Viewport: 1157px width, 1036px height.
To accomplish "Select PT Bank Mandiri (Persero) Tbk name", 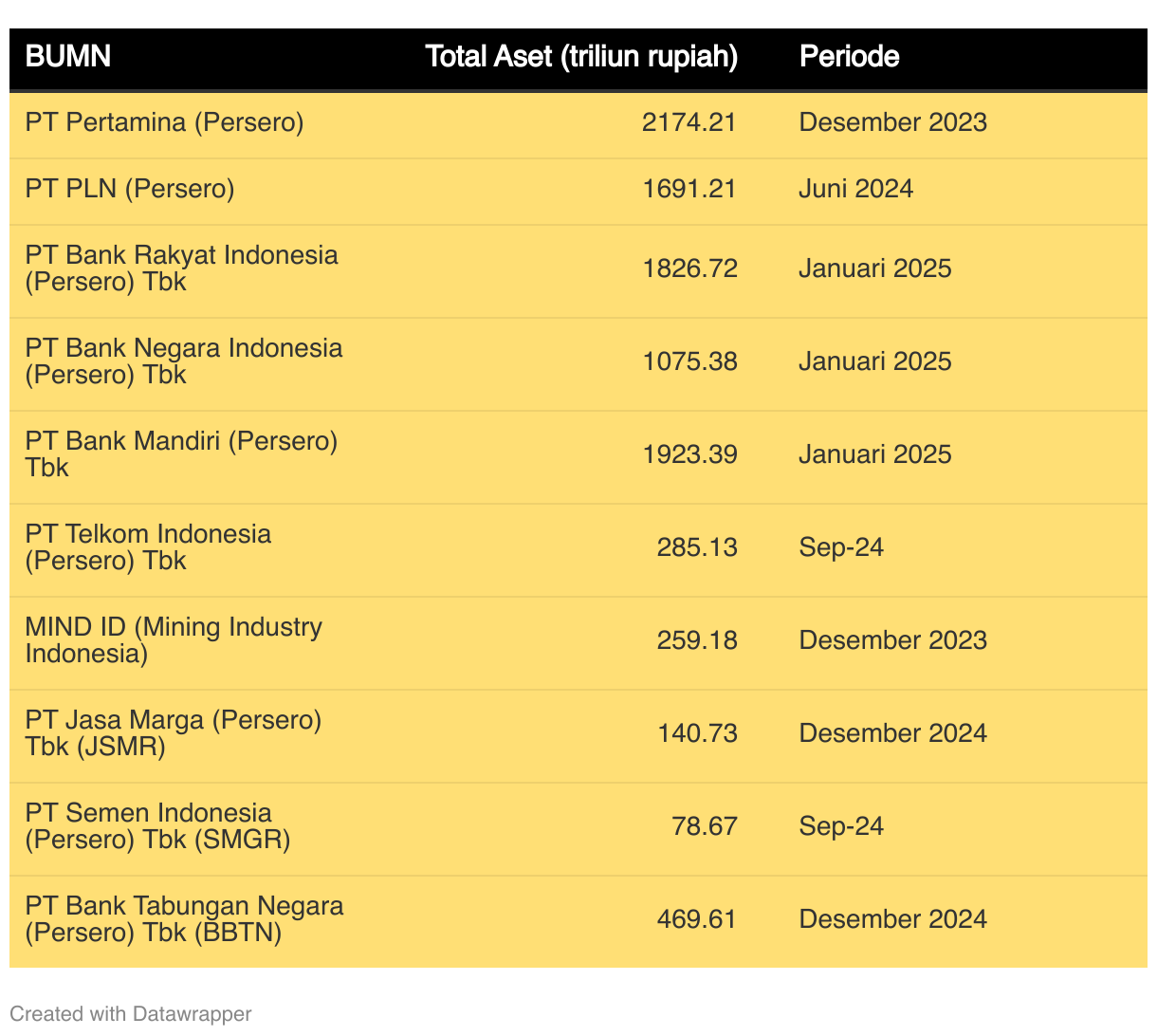I will click(182, 454).
